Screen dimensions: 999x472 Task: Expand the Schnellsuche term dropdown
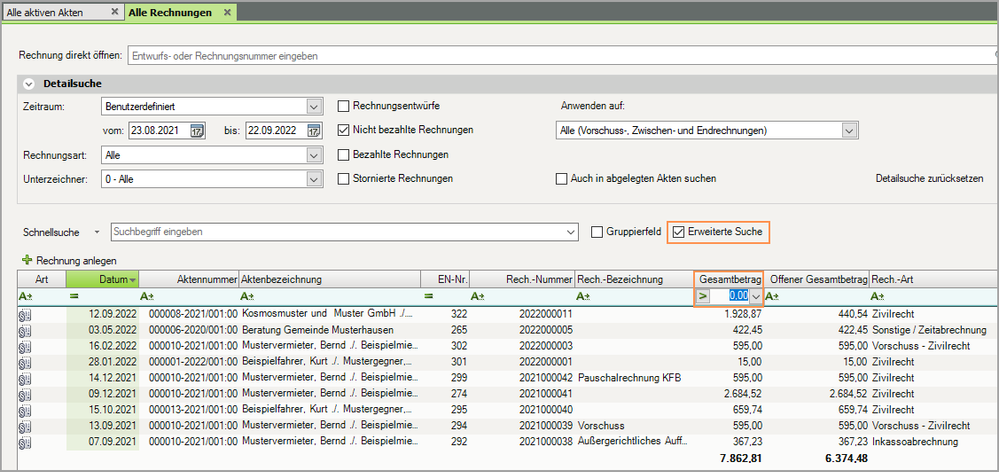pos(571,232)
